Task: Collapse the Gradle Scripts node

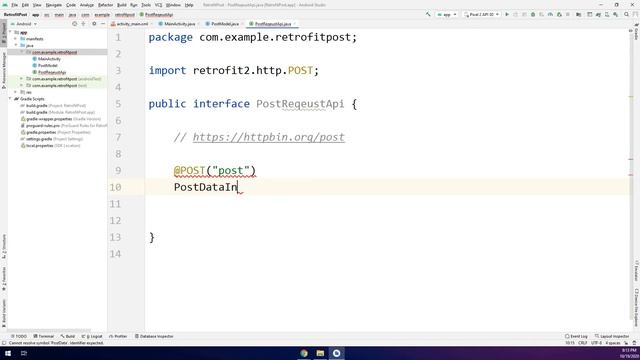Action: point(11,99)
